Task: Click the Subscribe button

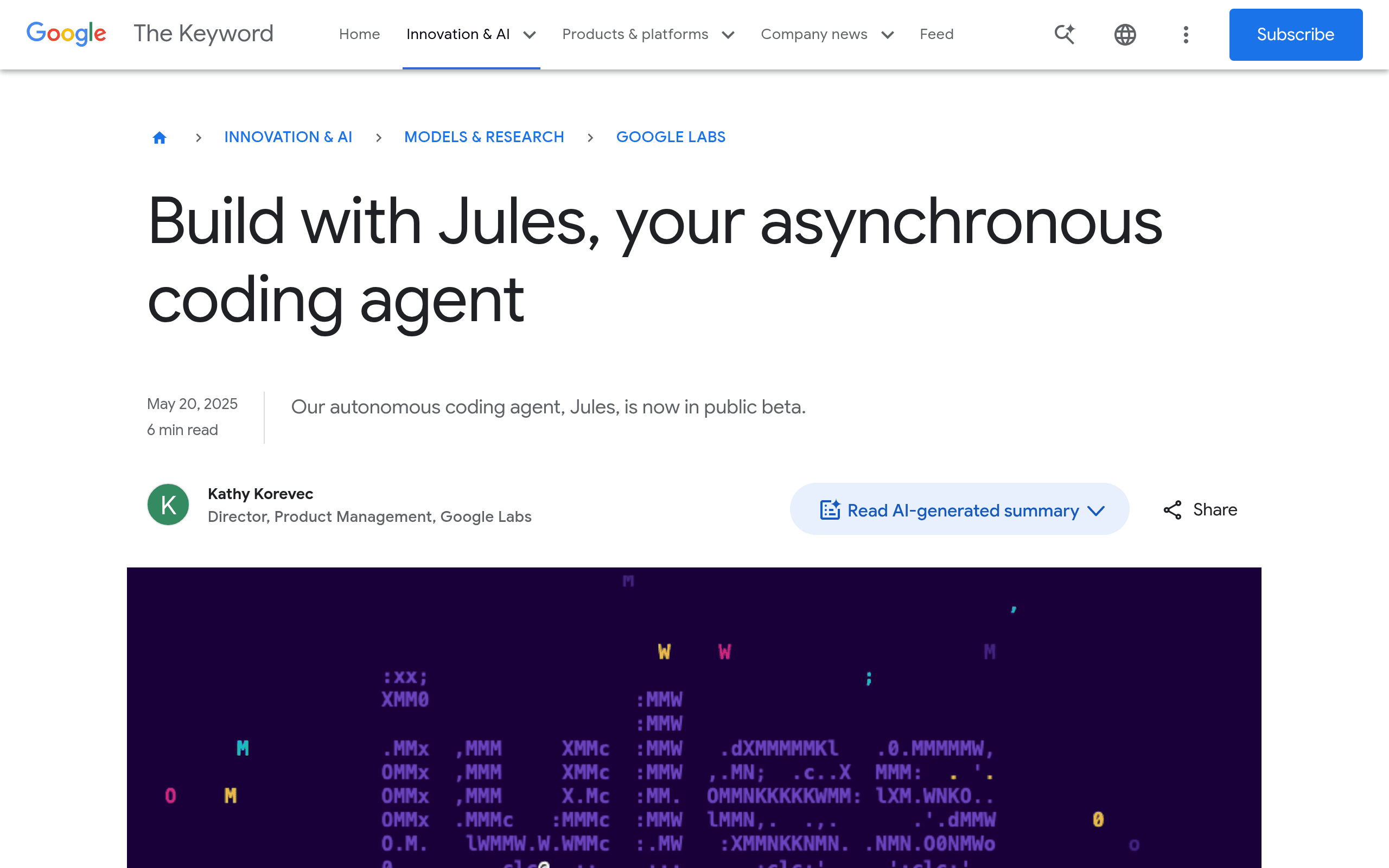Action: 1296,34
